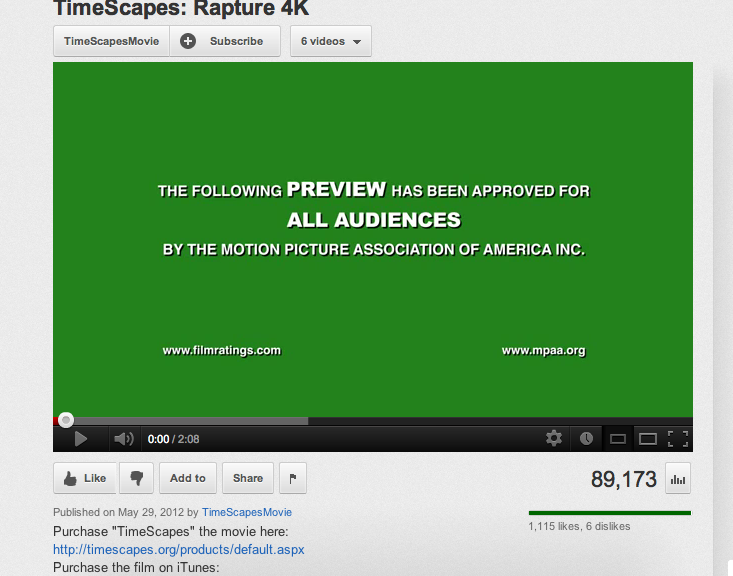Click the green video frame
This screenshot has width=733, height=576.
pyautogui.click(x=373, y=239)
